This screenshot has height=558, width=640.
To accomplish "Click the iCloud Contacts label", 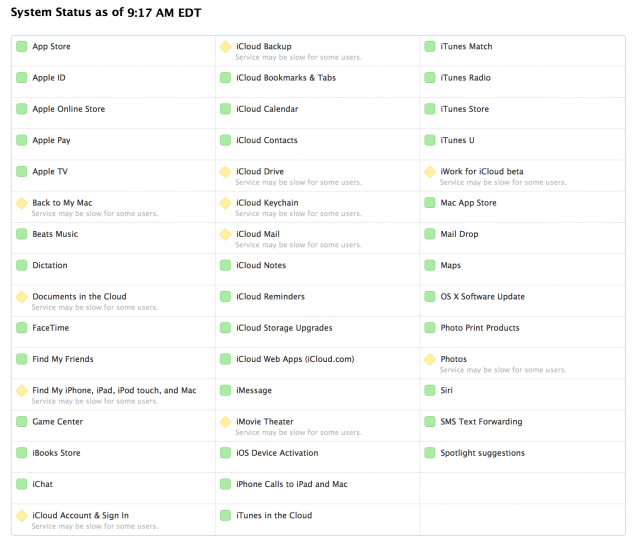I will (x=267, y=140).
